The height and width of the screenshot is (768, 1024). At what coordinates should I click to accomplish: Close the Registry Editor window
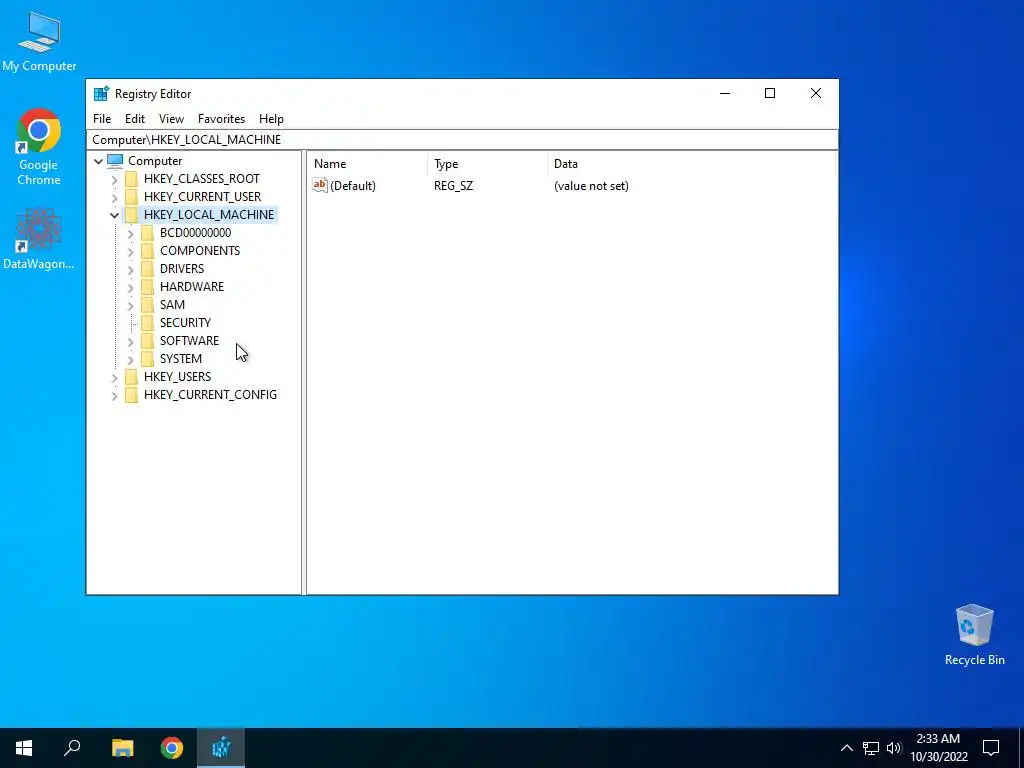pyautogui.click(x=816, y=93)
